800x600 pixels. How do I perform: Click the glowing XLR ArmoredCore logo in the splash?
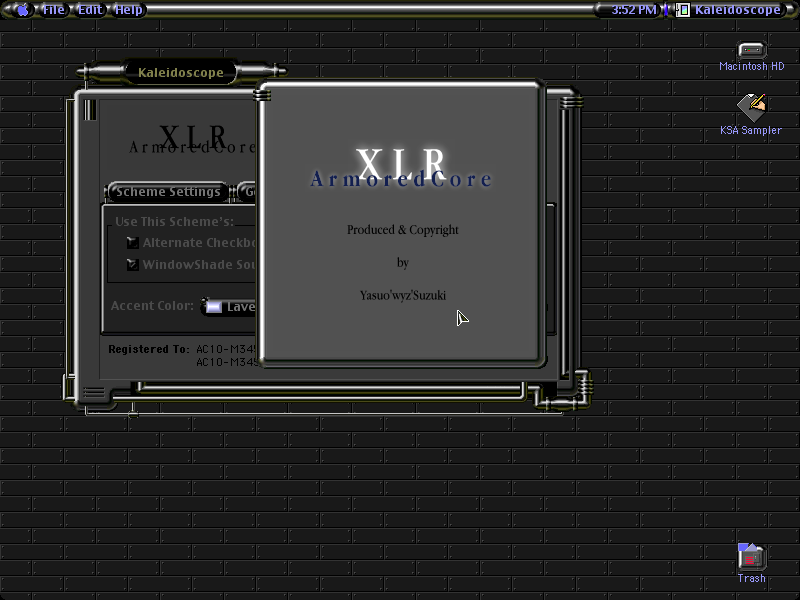point(402,168)
